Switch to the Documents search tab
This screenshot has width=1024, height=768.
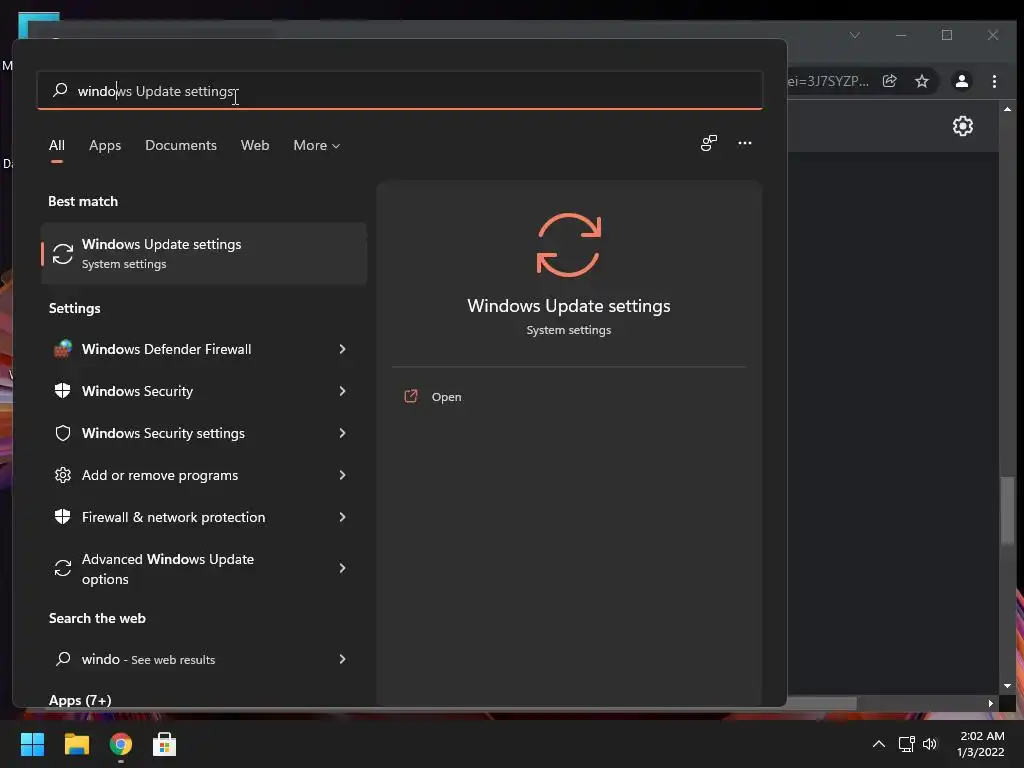pyautogui.click(x=181, y=145)
